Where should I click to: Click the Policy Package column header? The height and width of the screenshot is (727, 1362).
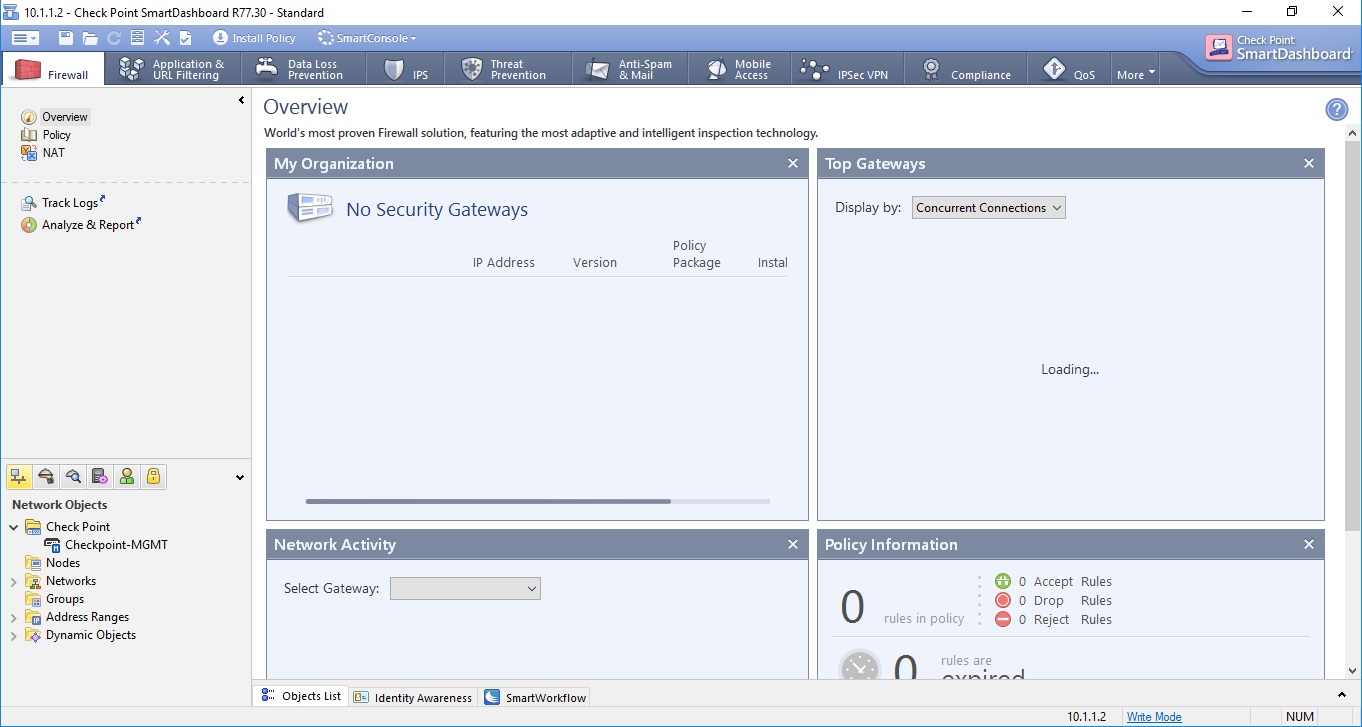point(697,254)
